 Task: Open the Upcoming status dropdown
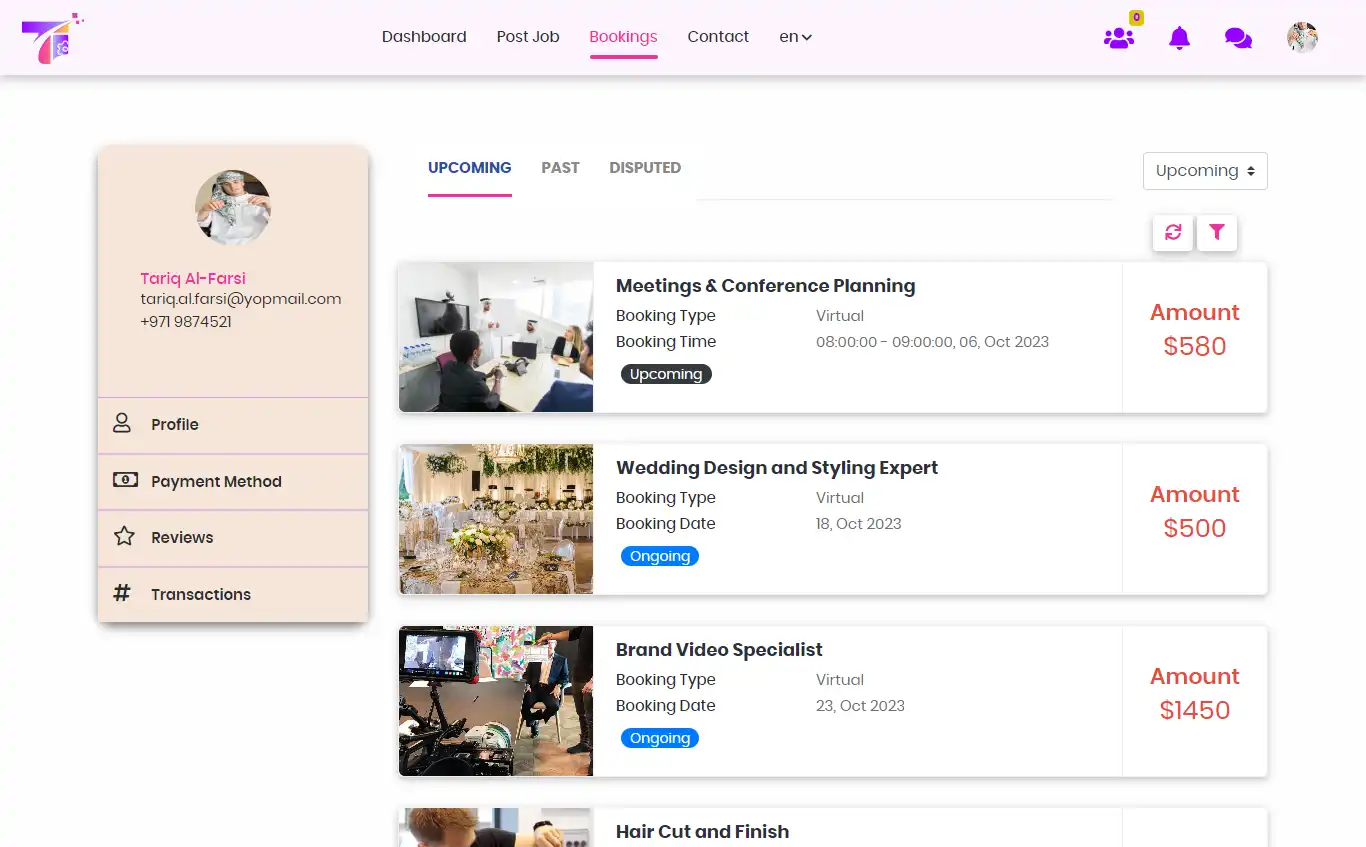pos(1204,171)
